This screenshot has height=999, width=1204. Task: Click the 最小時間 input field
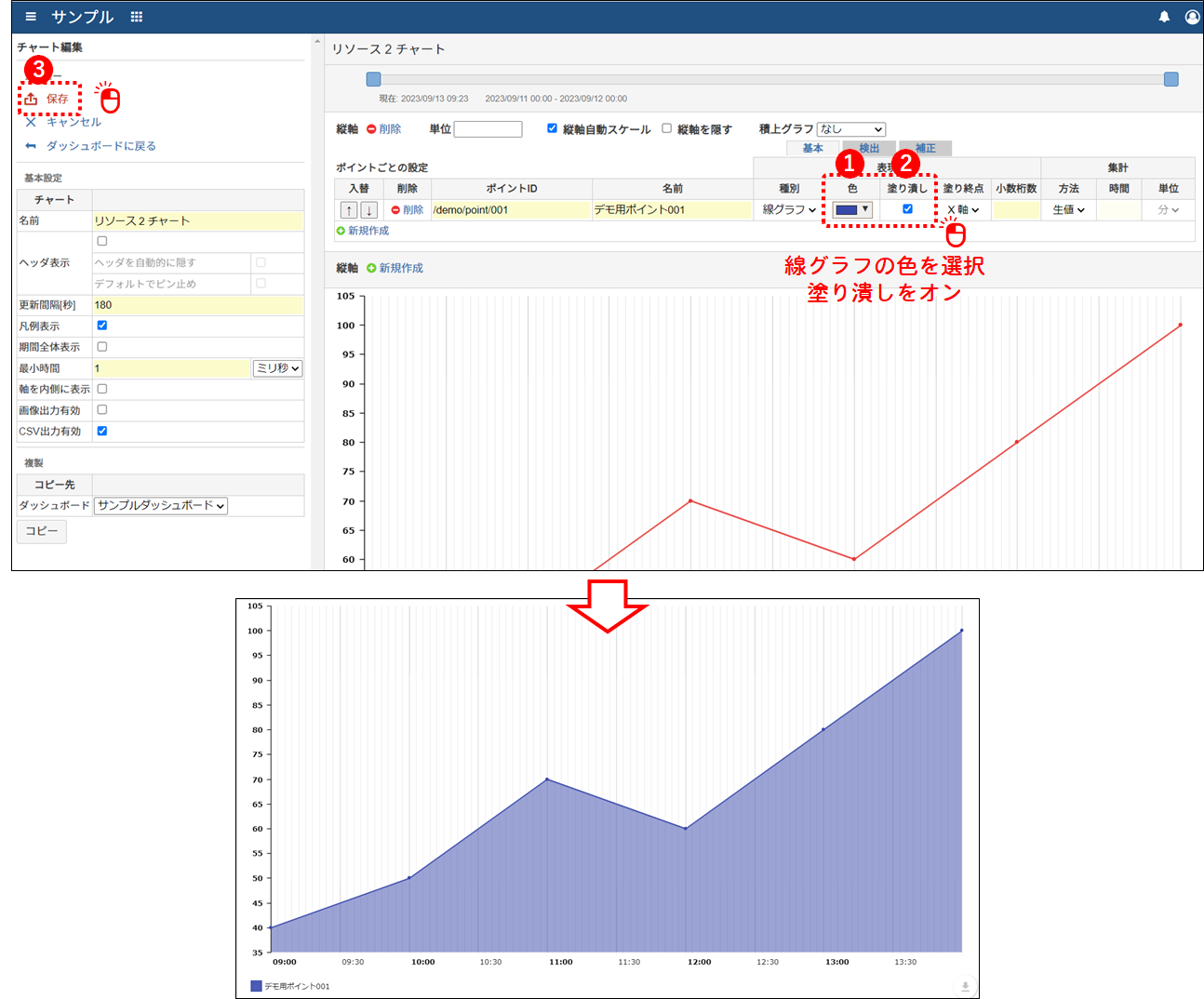pos(171,368)
